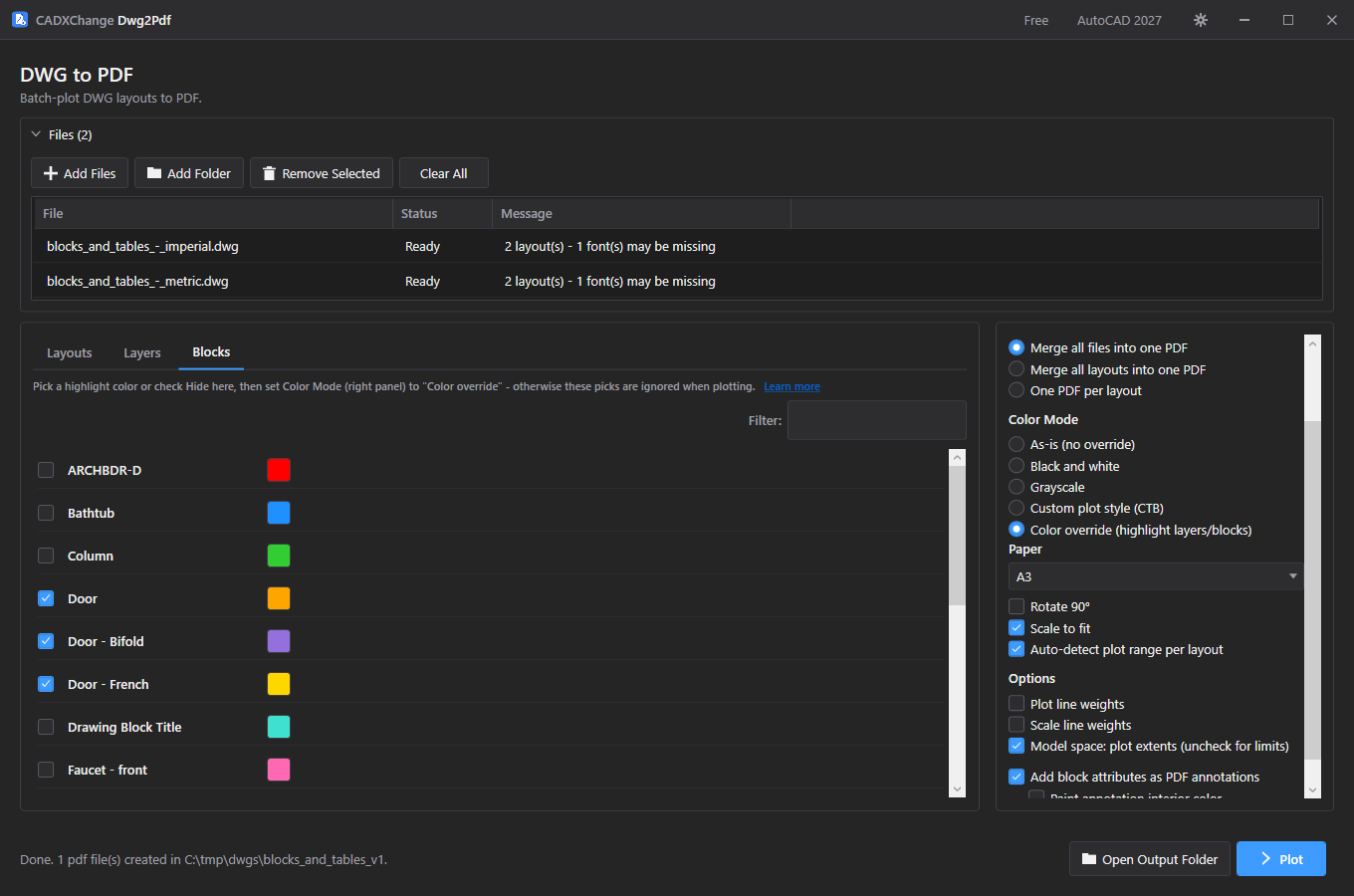Uncheck the Door - Bifold checkbox
The height and width of the screenshot is (896, 1354).
tap(46, 641)
